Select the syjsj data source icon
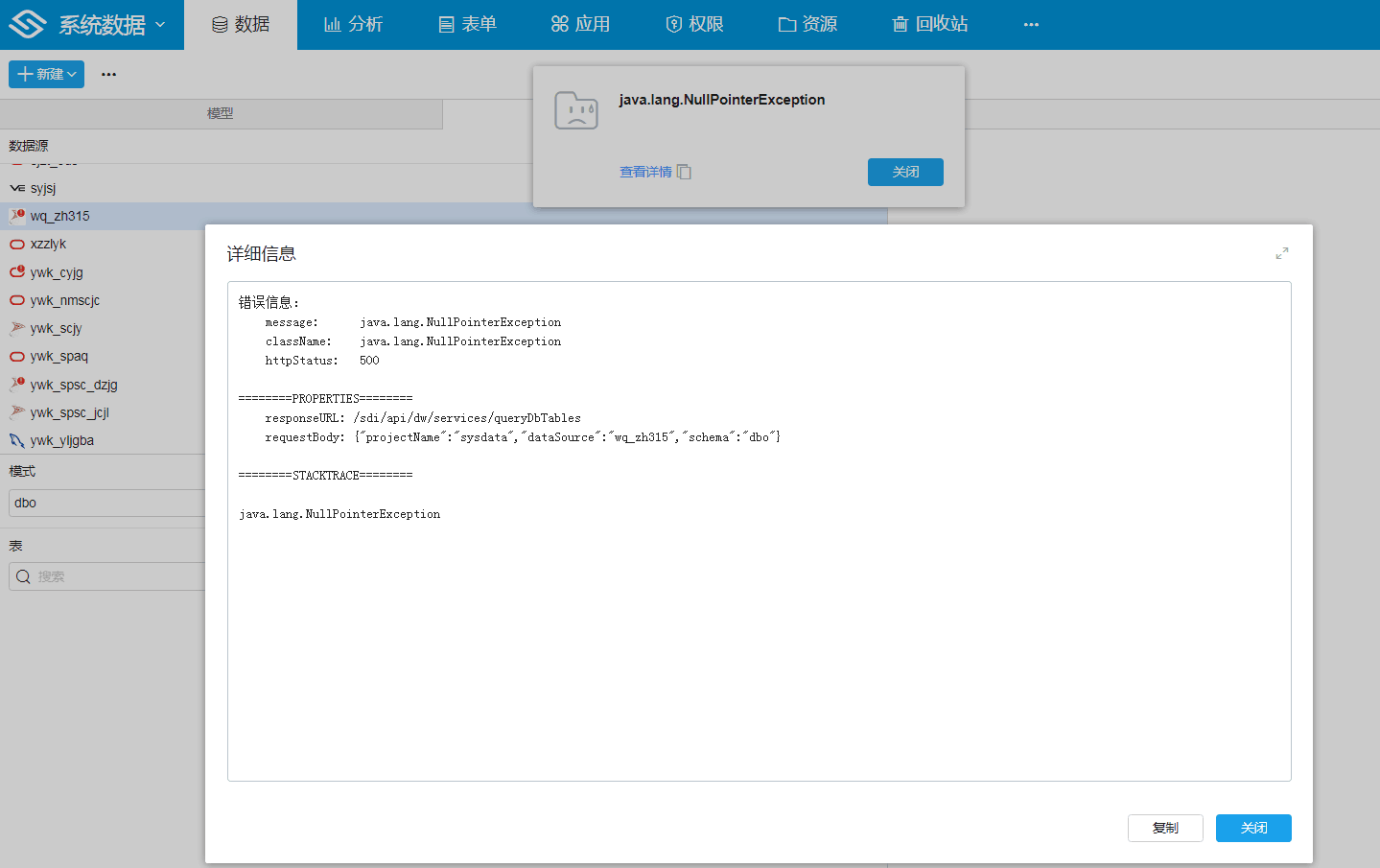1380x868 pixels. pos(17,188)
